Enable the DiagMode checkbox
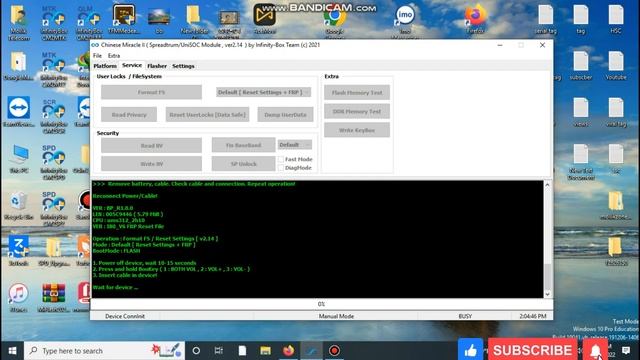 click(281, 168)
